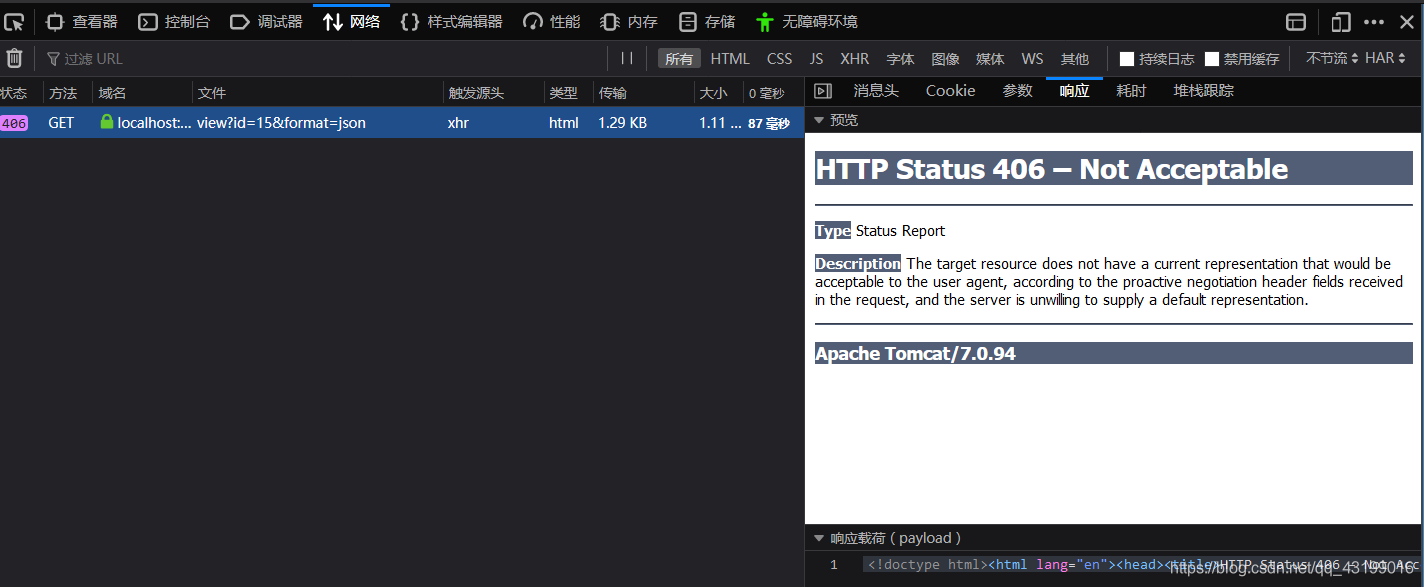Filter requests by HTML
Image resolution: width=1424 pixels, height=587 pixels.
730,59
